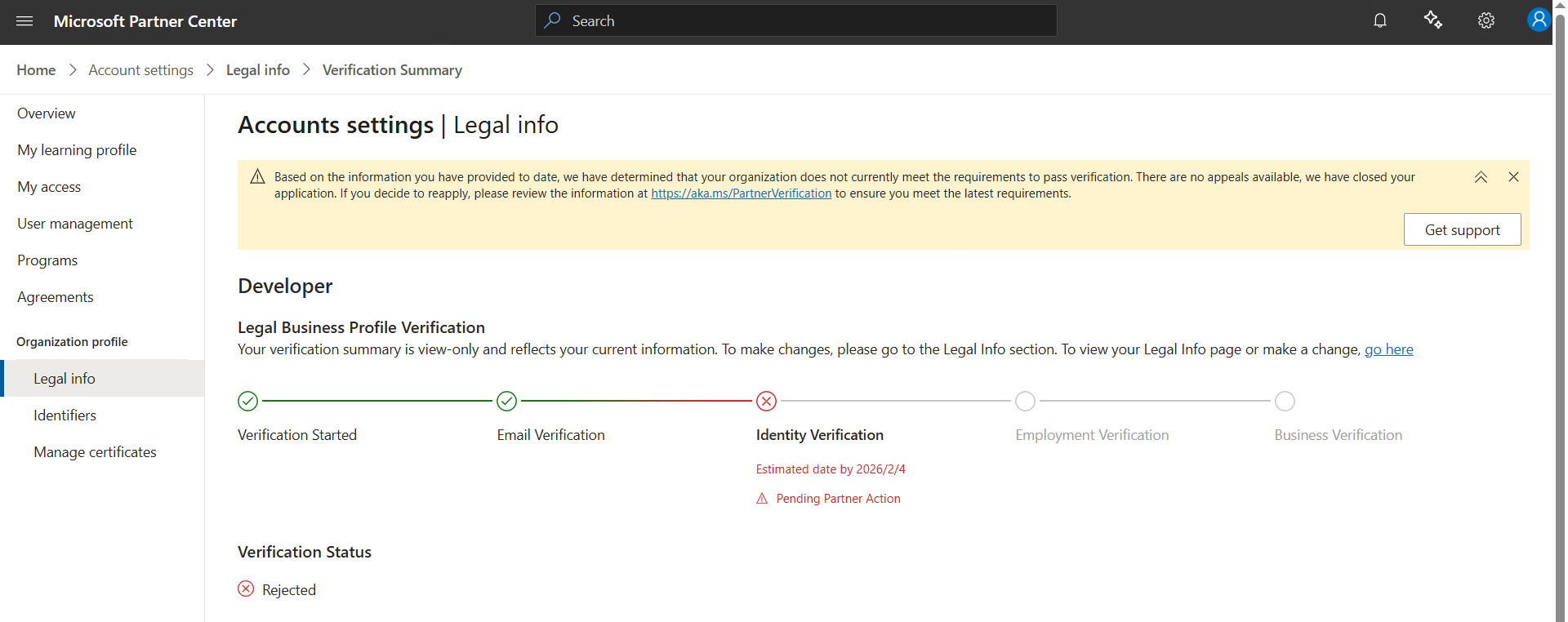Click the Identity Verification red X icon

[766, 401]
